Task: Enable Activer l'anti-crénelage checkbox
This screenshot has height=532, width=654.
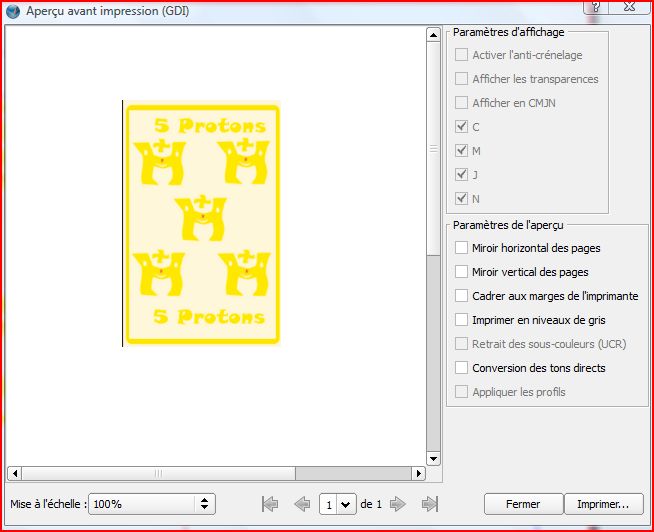Action: 461,55
